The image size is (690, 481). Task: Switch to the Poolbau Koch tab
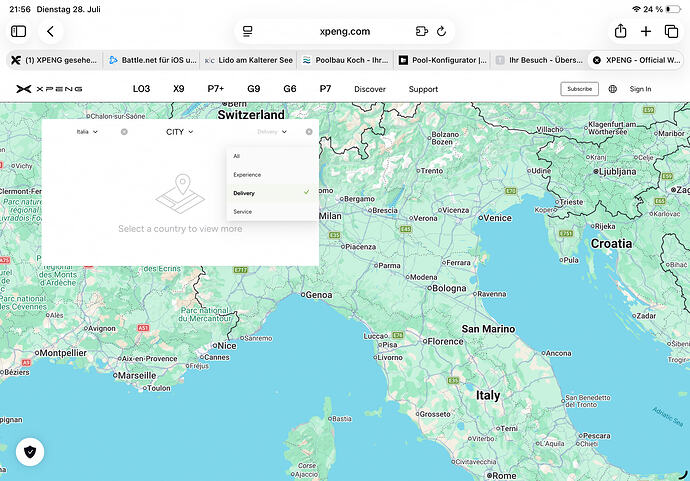[x=345, y=60]
